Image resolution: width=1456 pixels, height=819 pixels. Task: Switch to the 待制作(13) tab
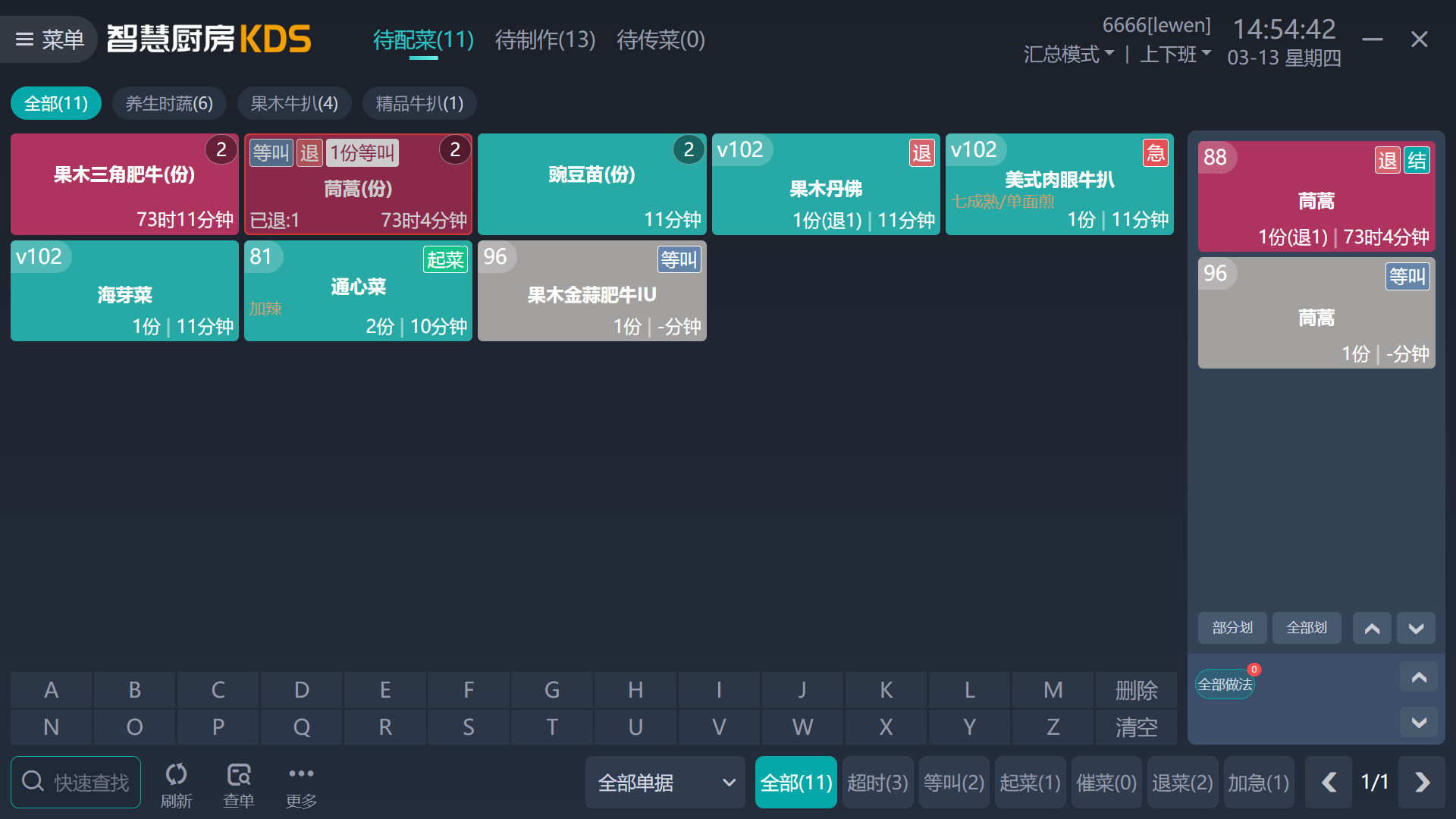tap(544, 39)
